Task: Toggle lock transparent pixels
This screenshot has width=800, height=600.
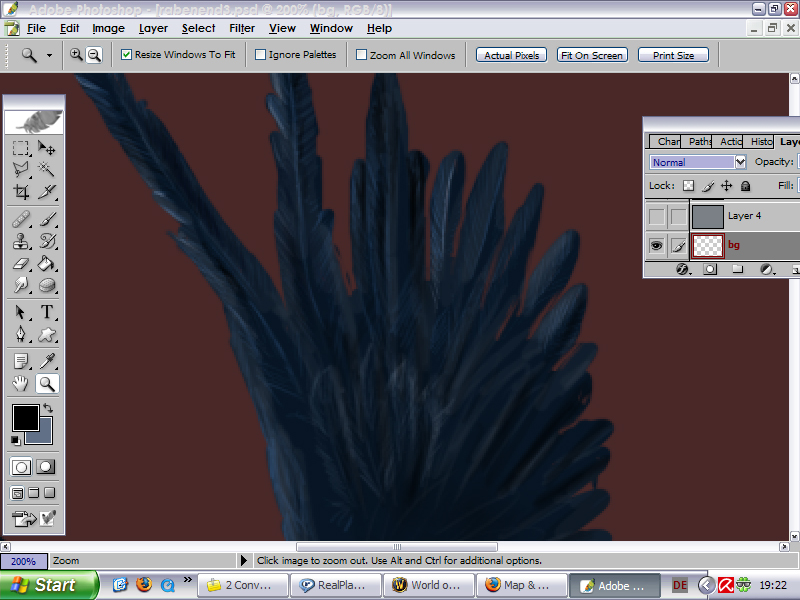Action: tap(688, 186)
